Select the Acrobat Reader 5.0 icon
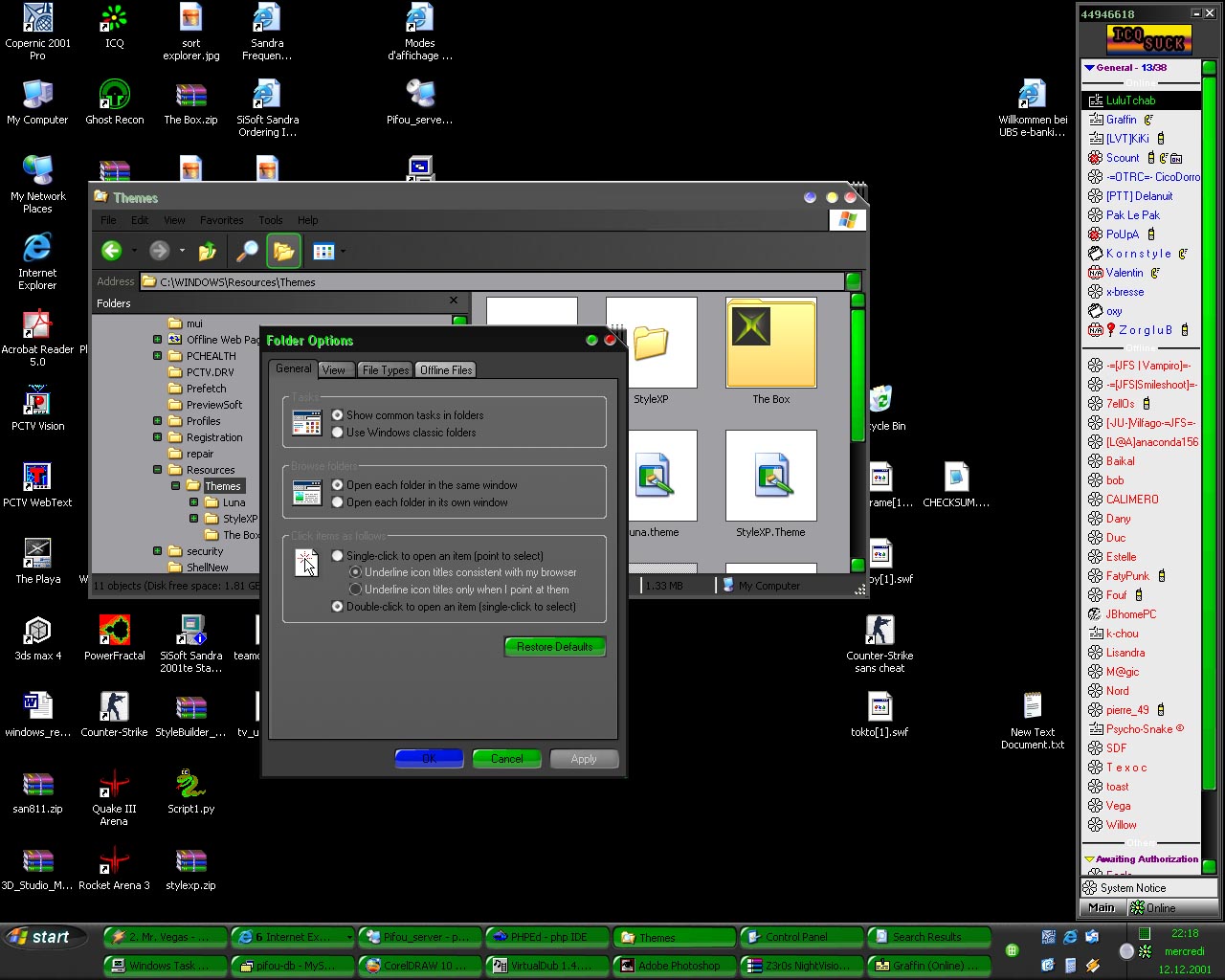The image size is (1225, 980). [37, 337]
